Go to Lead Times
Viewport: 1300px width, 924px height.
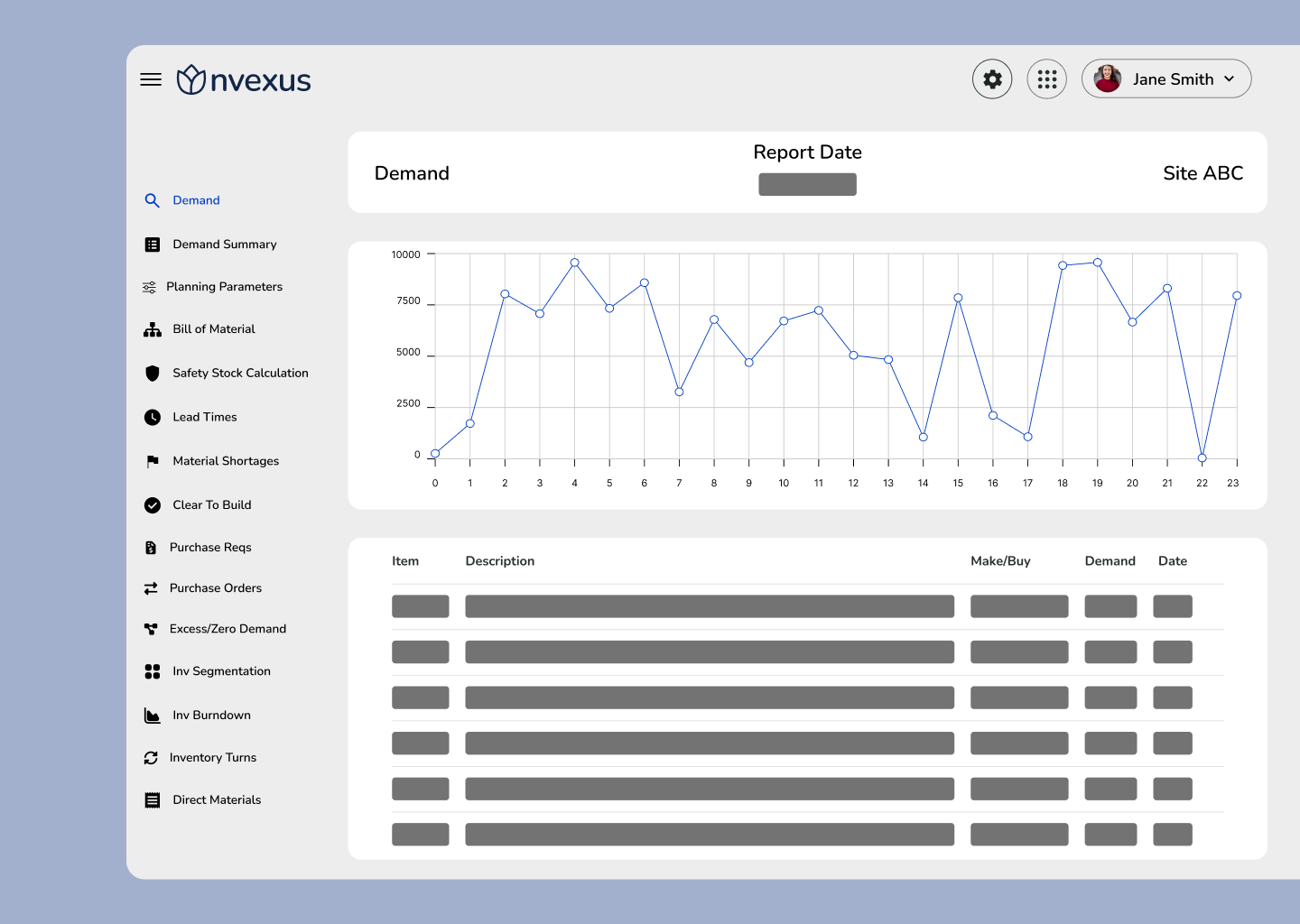[205, 417]
